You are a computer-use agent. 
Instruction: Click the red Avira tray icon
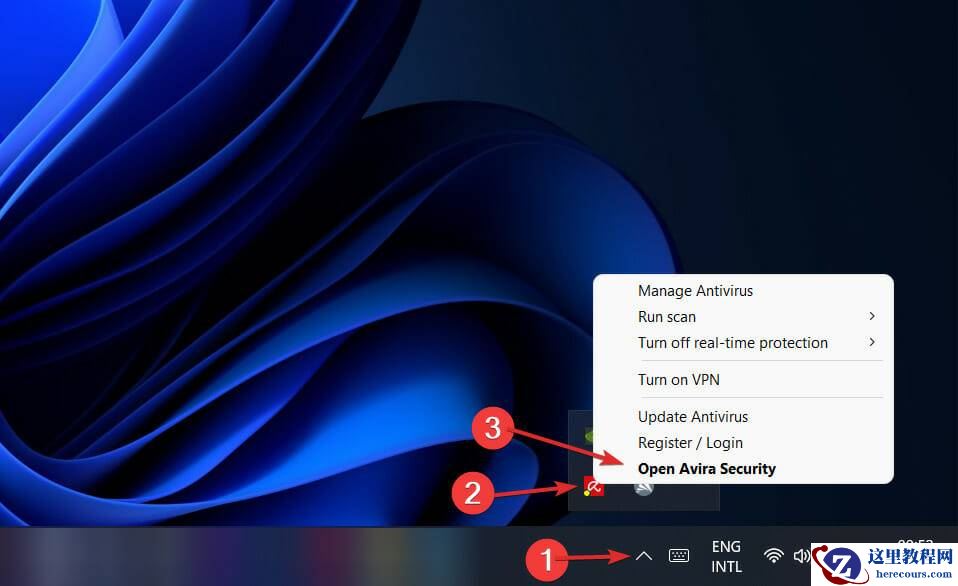coord(593,487)
